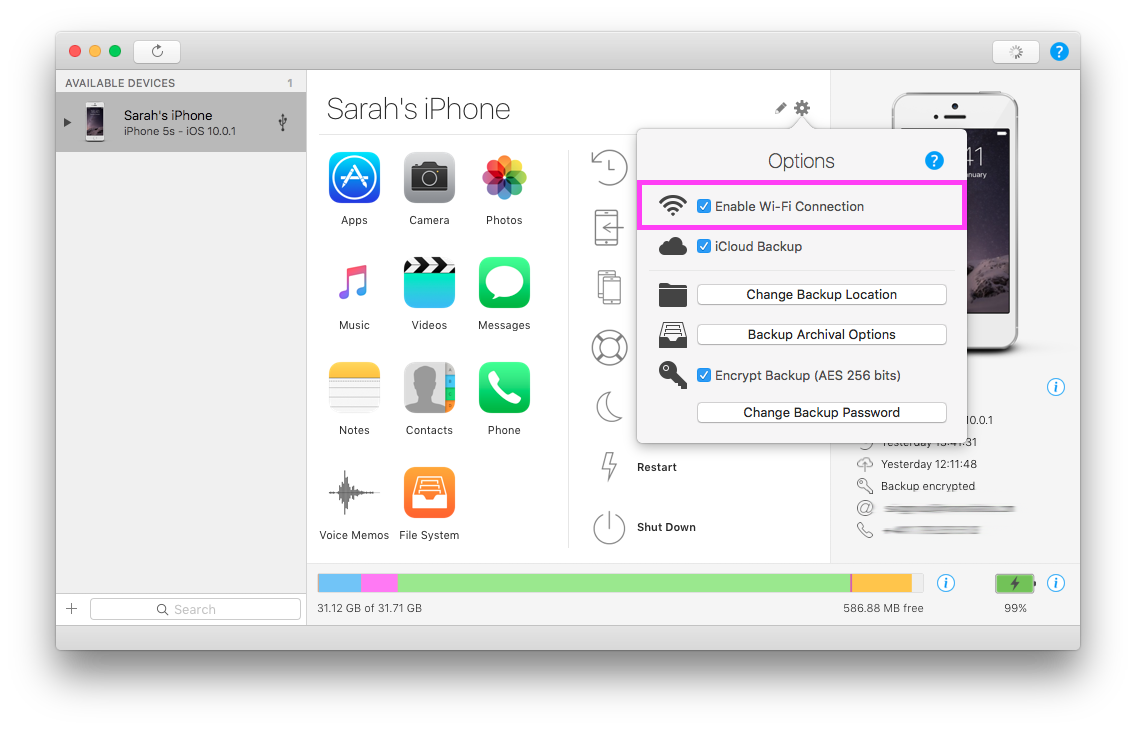Open the Camera section
Viewport: 1136px width, 730px height.
[x=429, y=177]
